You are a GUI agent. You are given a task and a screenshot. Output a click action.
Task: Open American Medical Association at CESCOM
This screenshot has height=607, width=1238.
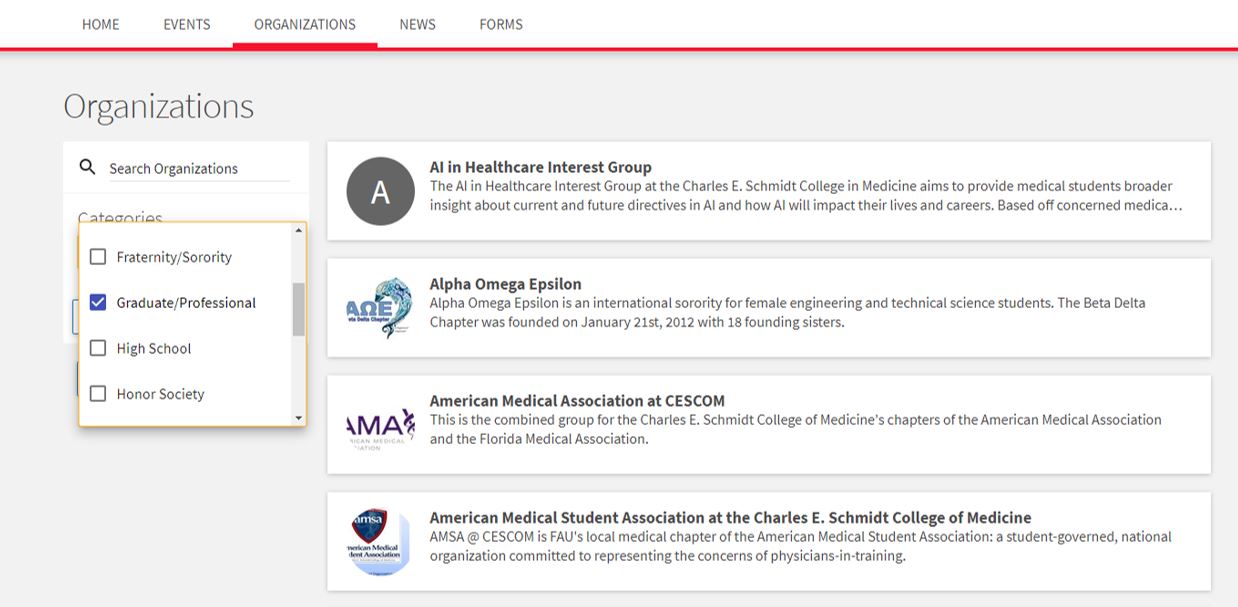point(577,401)
